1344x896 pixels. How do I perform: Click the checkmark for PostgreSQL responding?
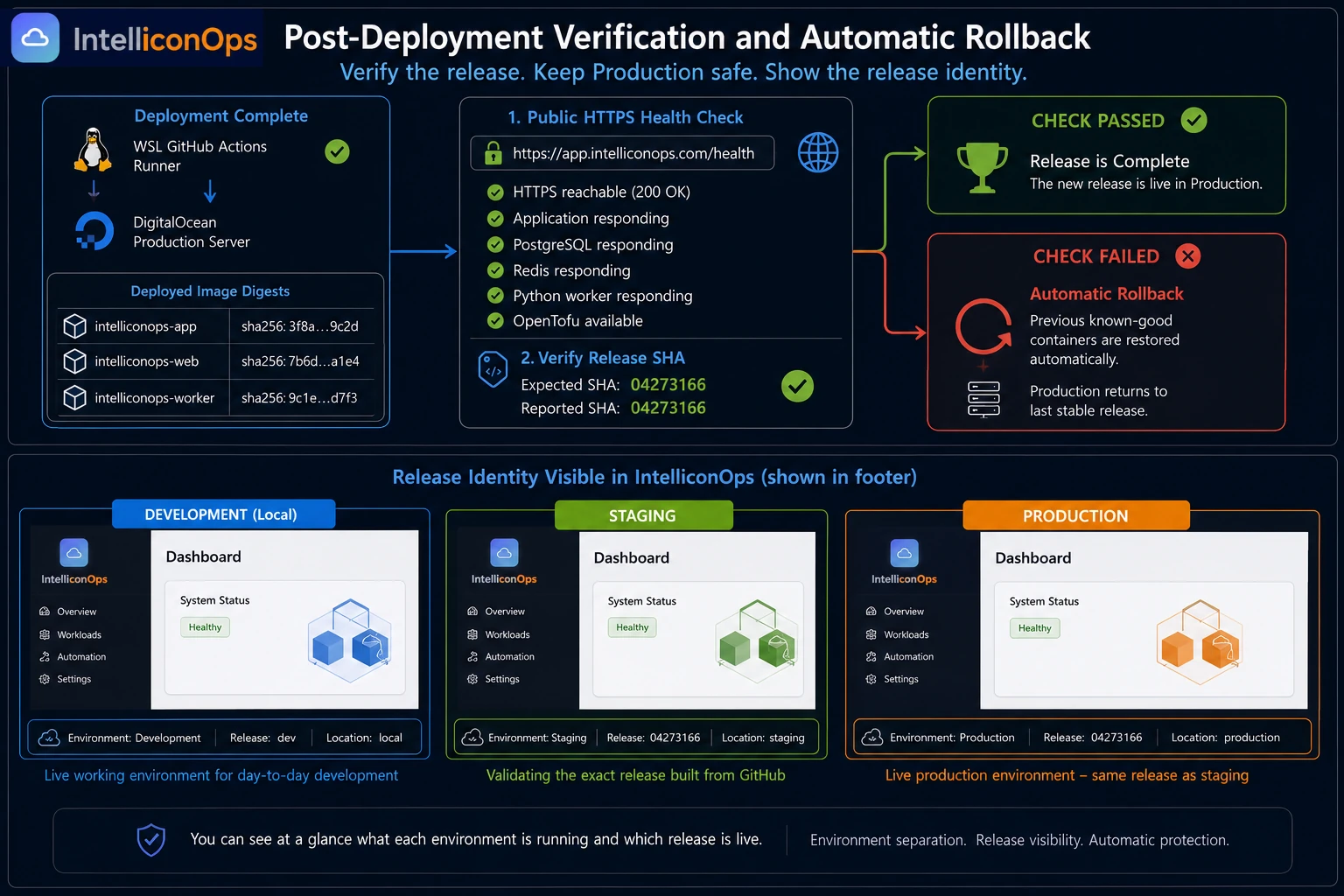pyautogui.click(x=495, y=244)
